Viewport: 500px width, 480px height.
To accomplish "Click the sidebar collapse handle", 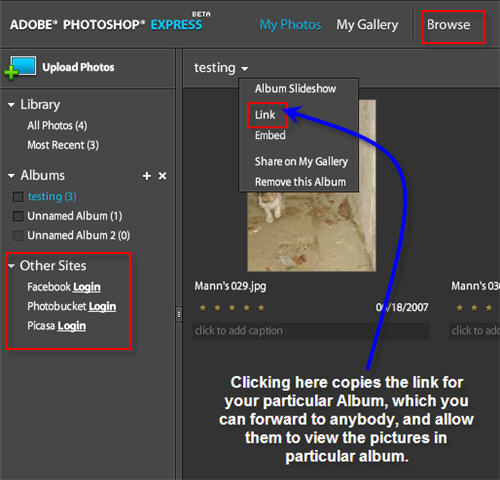I will point(179,314).
